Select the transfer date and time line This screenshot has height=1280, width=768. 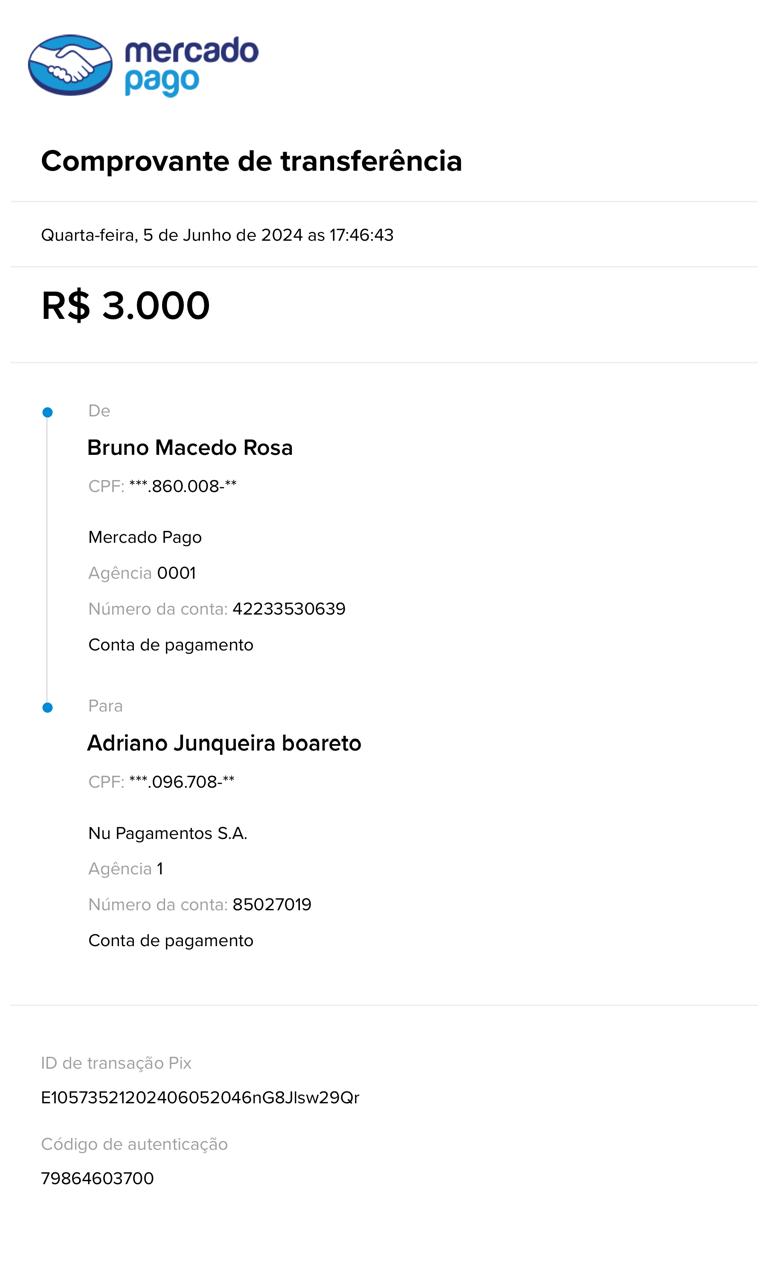217,235
